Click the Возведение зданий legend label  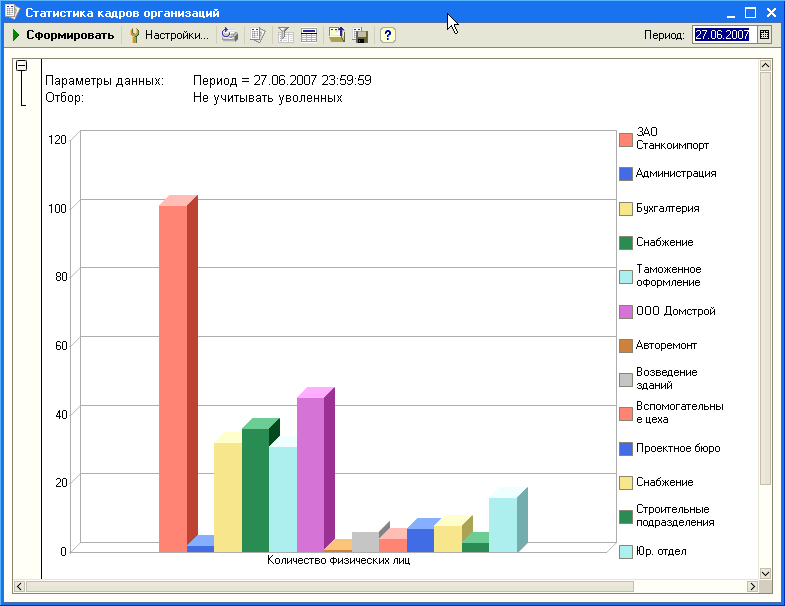tap(666, 379)
